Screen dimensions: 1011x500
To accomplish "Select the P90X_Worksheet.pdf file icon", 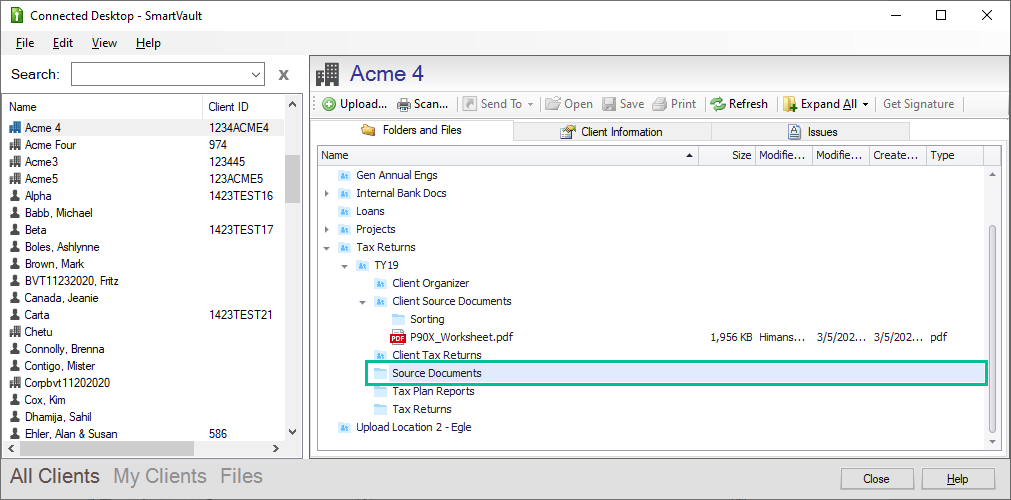I will (x=398, y=338).
